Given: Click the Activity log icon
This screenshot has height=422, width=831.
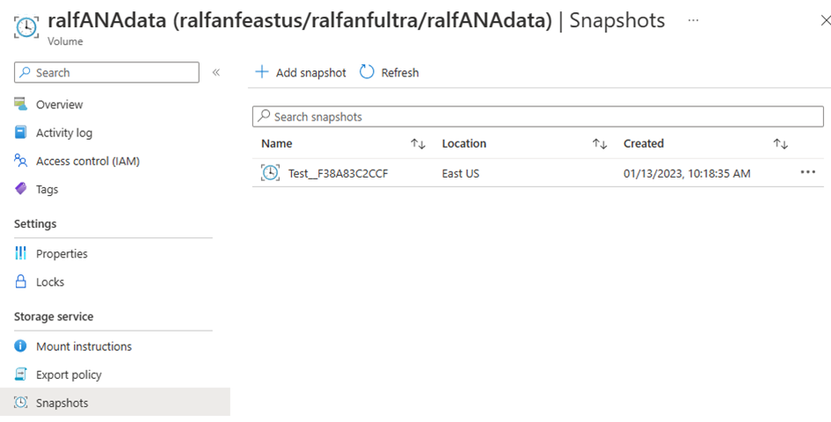Looking at the screenshot, I should [x=20, y=133].
